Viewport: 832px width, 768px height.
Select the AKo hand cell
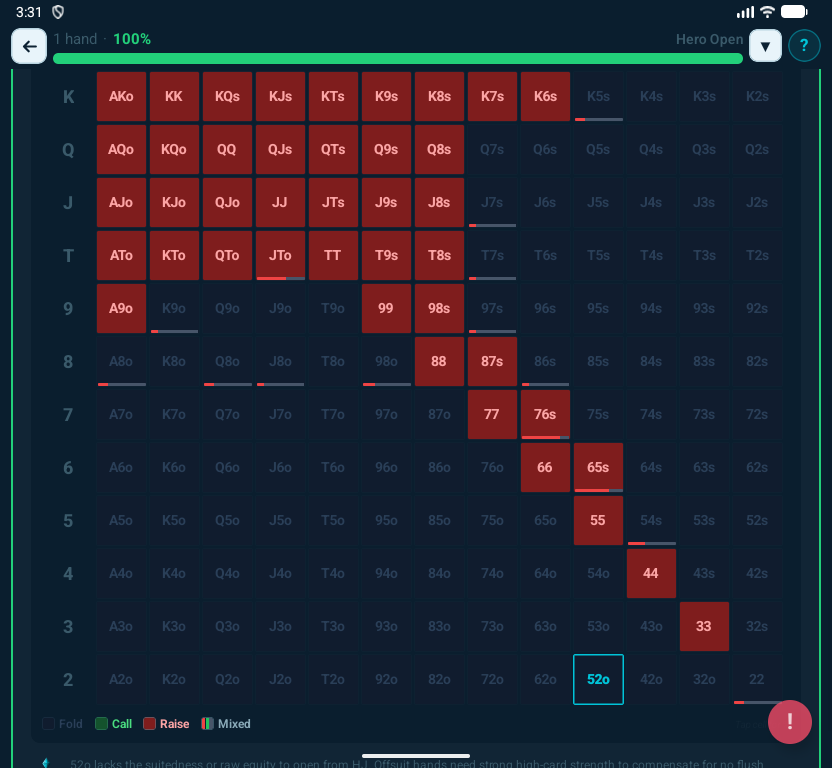121,97
